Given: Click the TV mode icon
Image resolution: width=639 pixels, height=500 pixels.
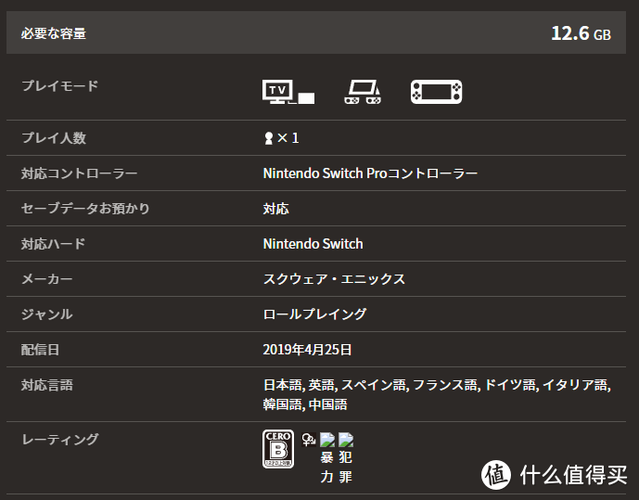Looking at the screenshot, I should (x=288, y=92).
